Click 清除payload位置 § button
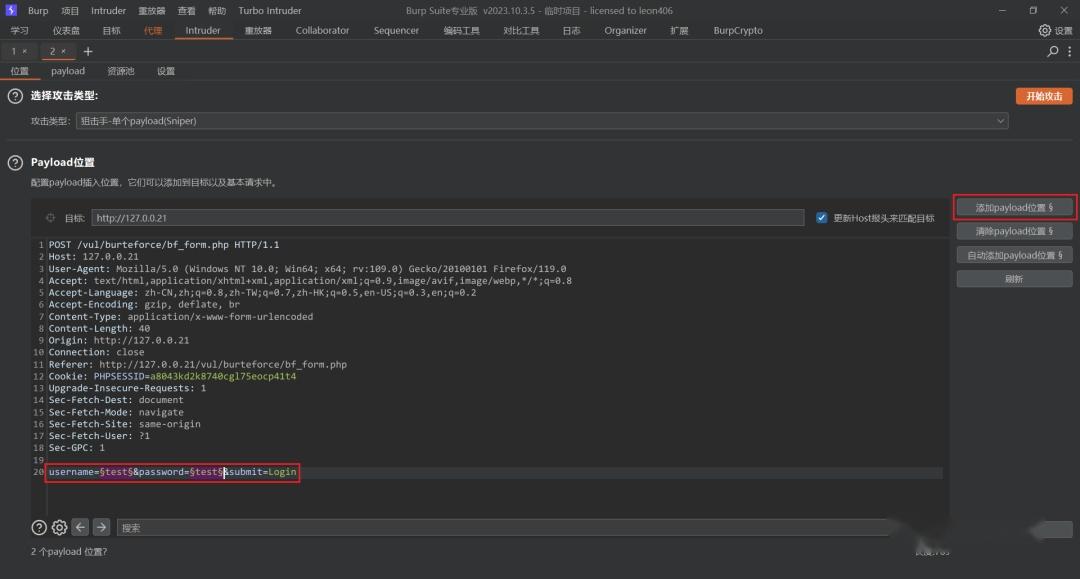Image resolution: width=1080 pixels, height=579 pixels. pyautogui.click(x=1014, y=231)
